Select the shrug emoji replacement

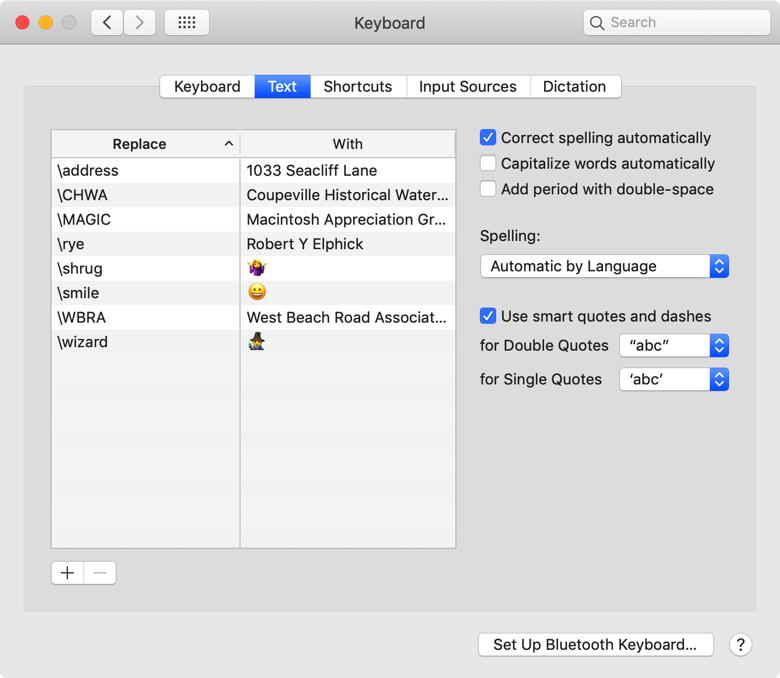point(257,268)
